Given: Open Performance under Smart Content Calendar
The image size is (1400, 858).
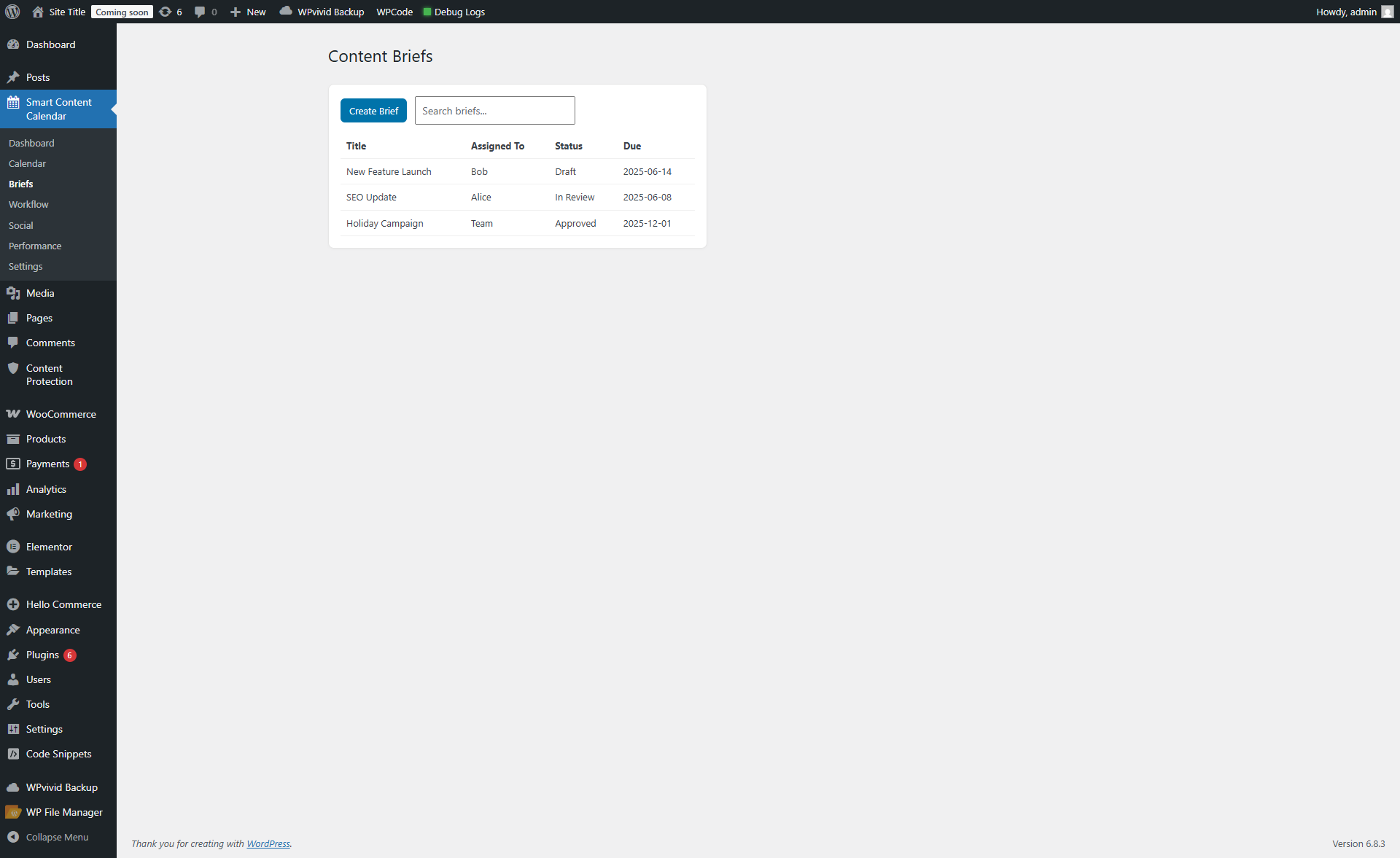Looking at the screenshot, I should coord(35,246).
